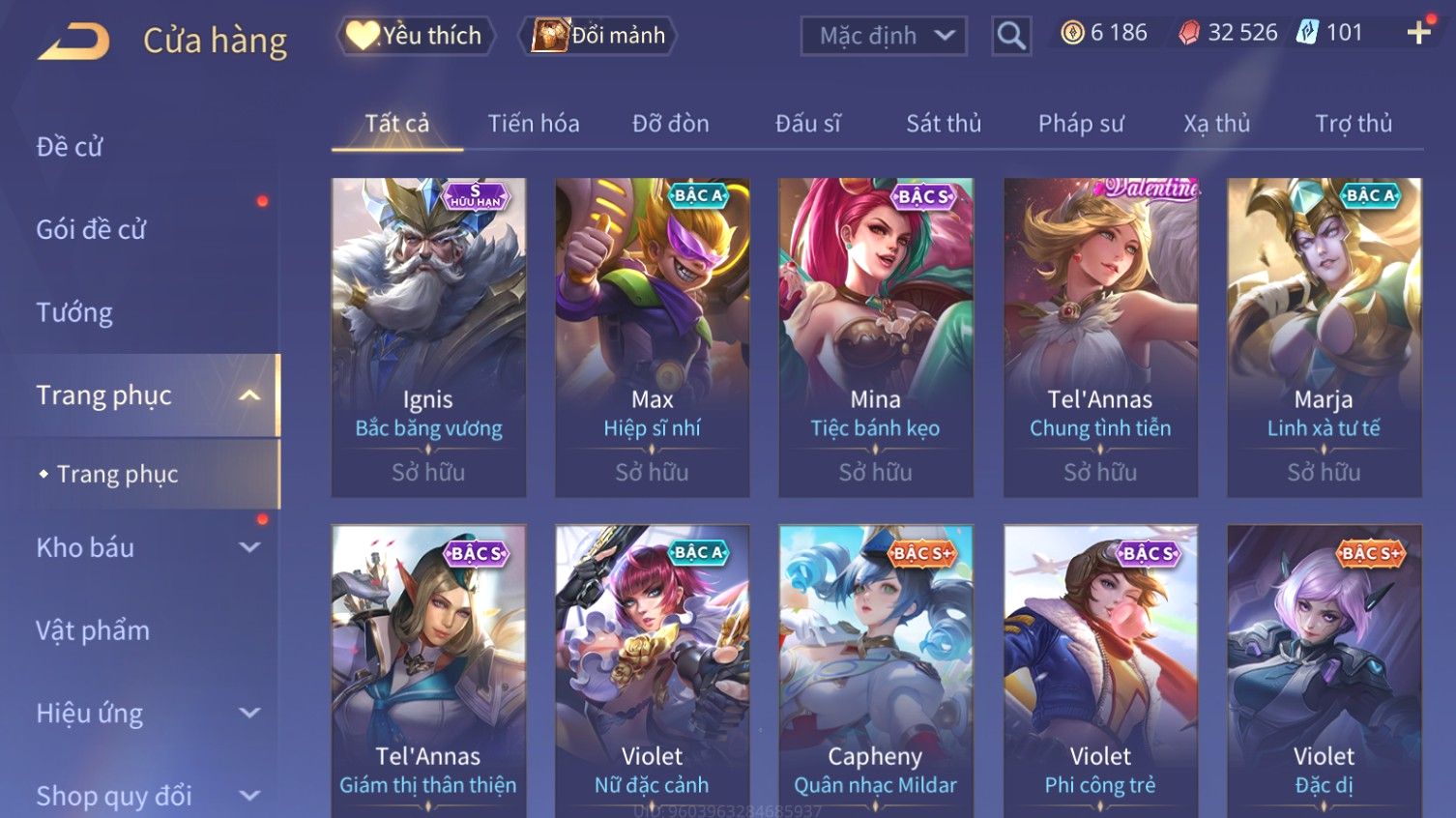The image size is (1456, 818).
Task: Select the Ignis Bắc băng vương skin card
Action: tap(428, 337)
